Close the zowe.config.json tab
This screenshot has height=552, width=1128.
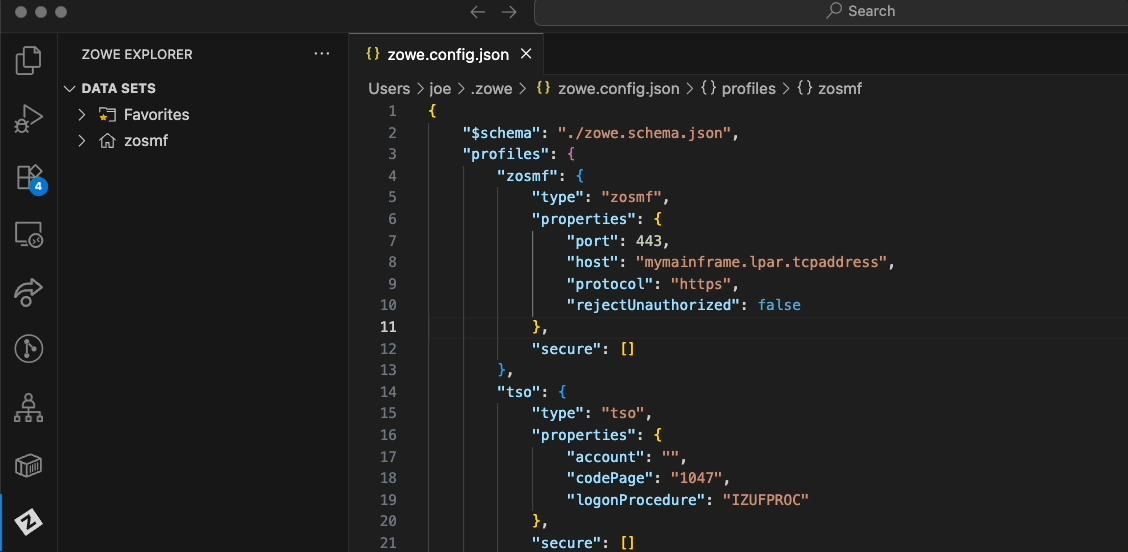526,54
